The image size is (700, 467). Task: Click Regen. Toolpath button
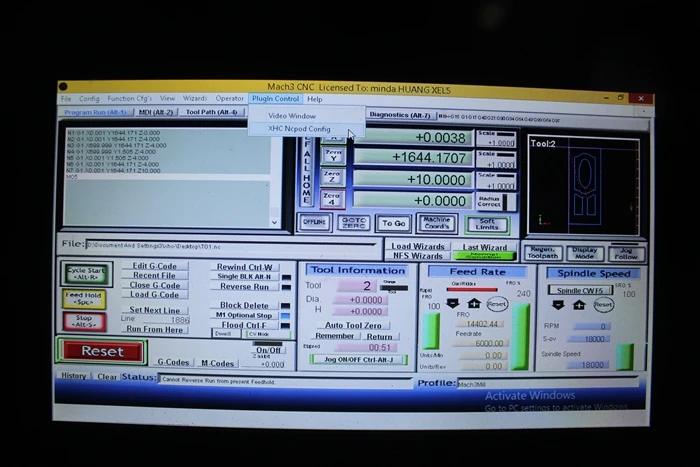click(x=542, y=253)
